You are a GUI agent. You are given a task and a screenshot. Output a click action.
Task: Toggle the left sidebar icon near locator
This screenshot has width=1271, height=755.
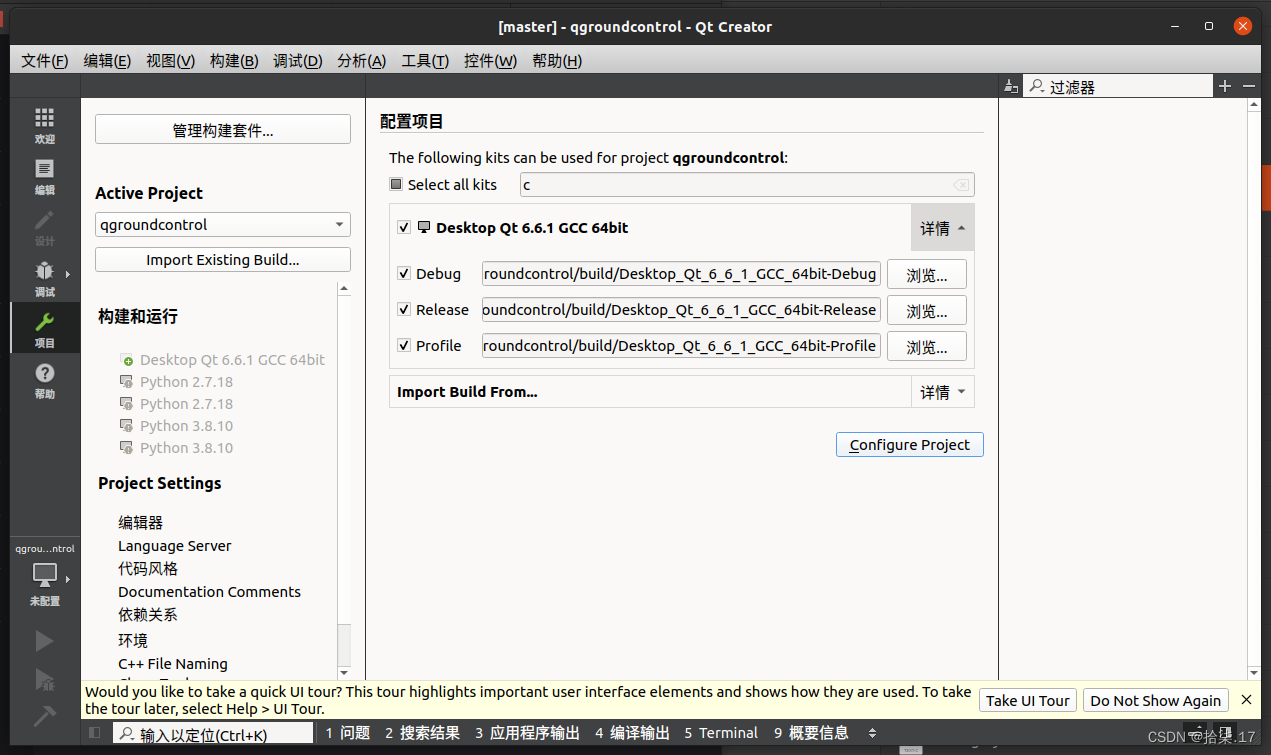pyautogui.click(x=95, y=733)
